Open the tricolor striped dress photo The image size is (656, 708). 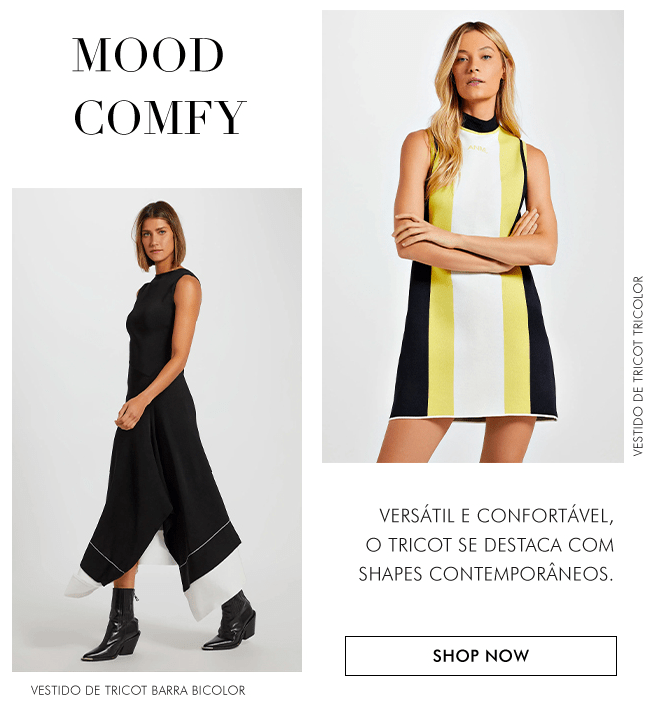pos(473,236)
